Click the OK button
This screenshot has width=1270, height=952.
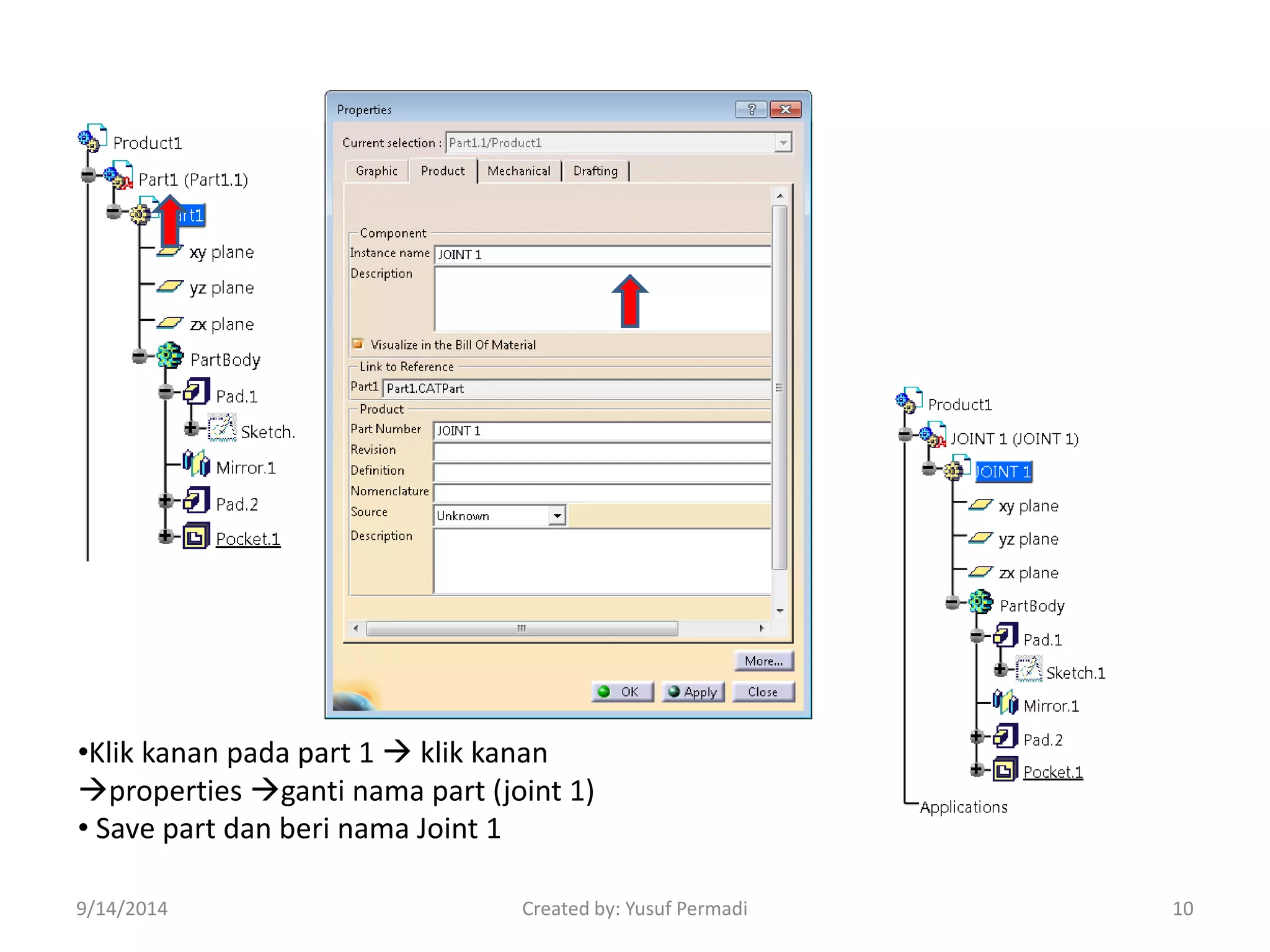(622, 692)
